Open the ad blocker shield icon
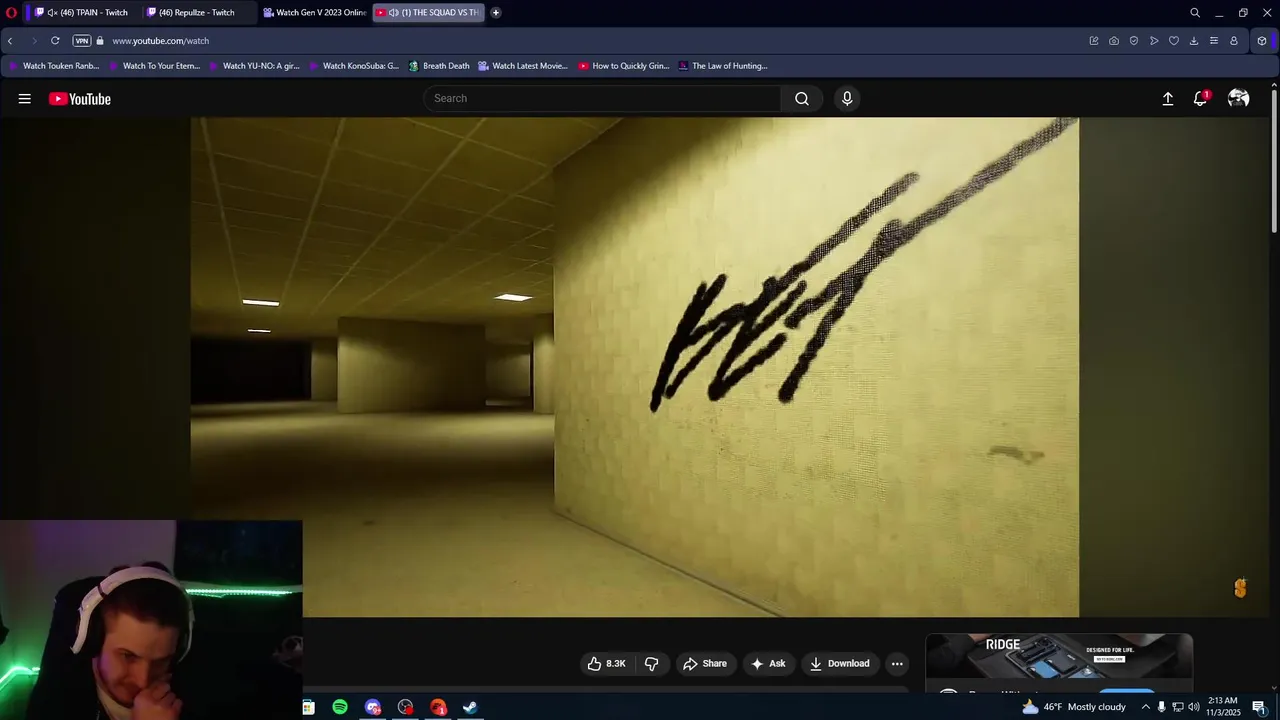 click(1134, 41)
